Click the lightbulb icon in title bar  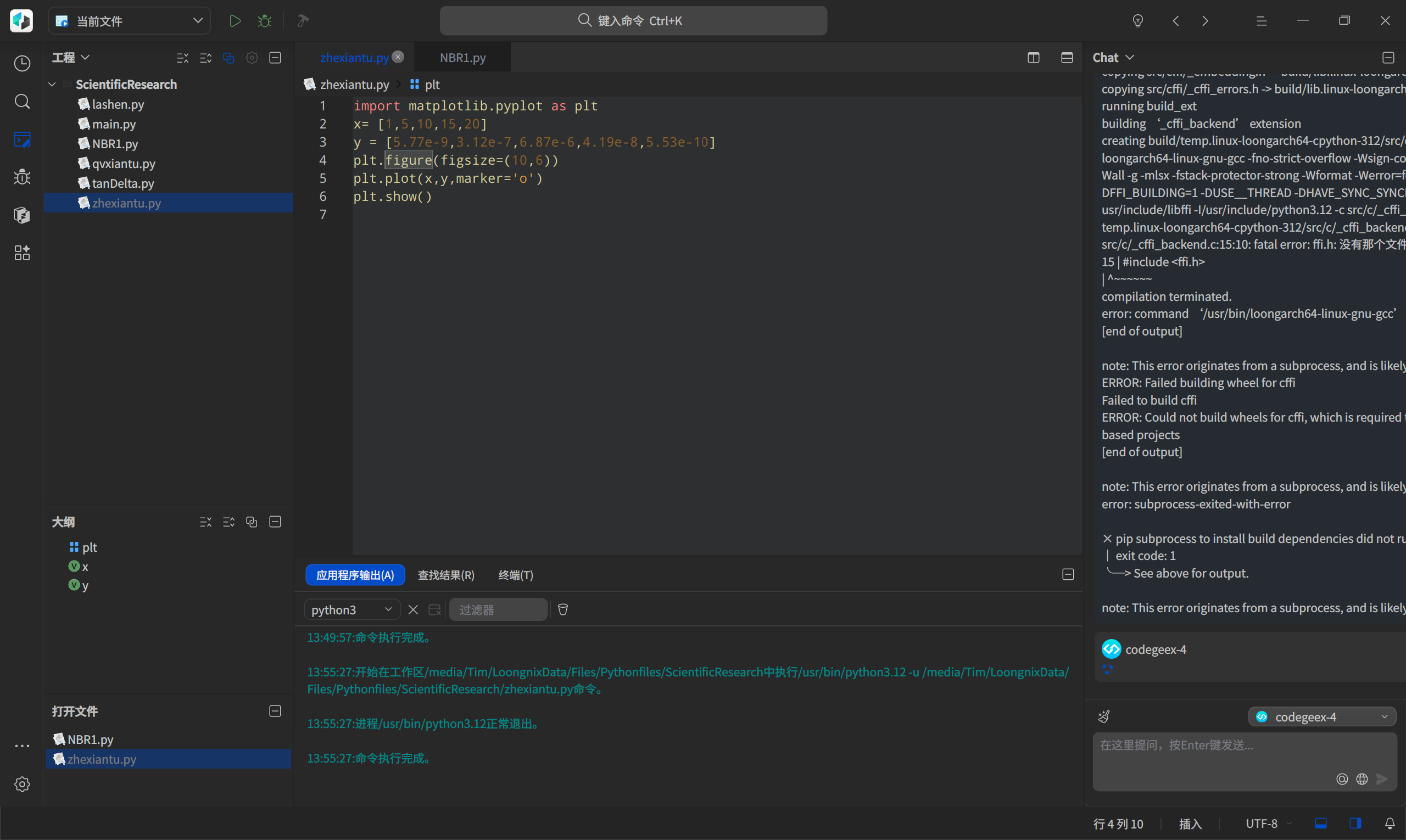click(x=1137, y=21)
